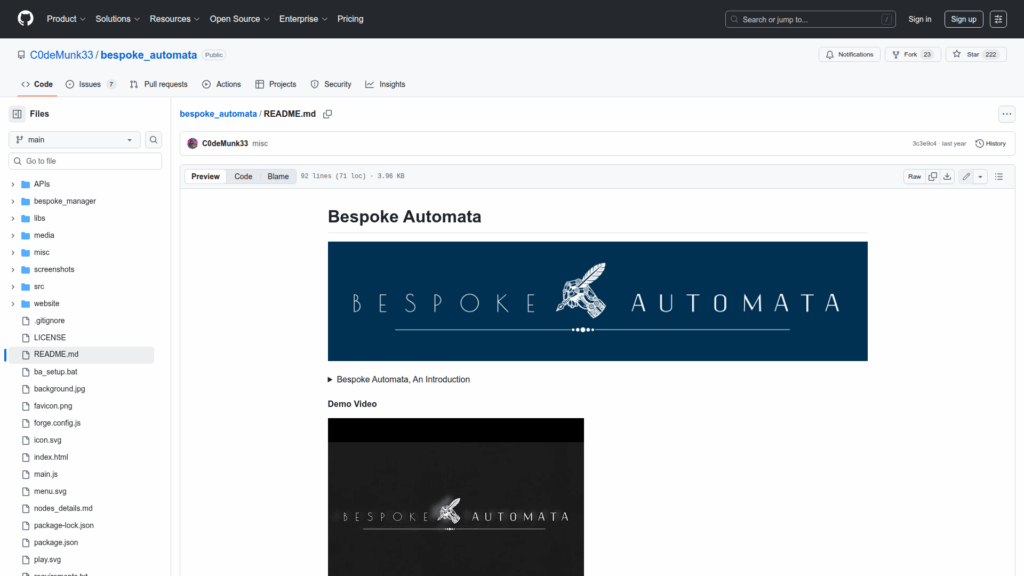This screenshot has width=1024, height=576.
Task: Expand the src folder
Action: (13, 287)
